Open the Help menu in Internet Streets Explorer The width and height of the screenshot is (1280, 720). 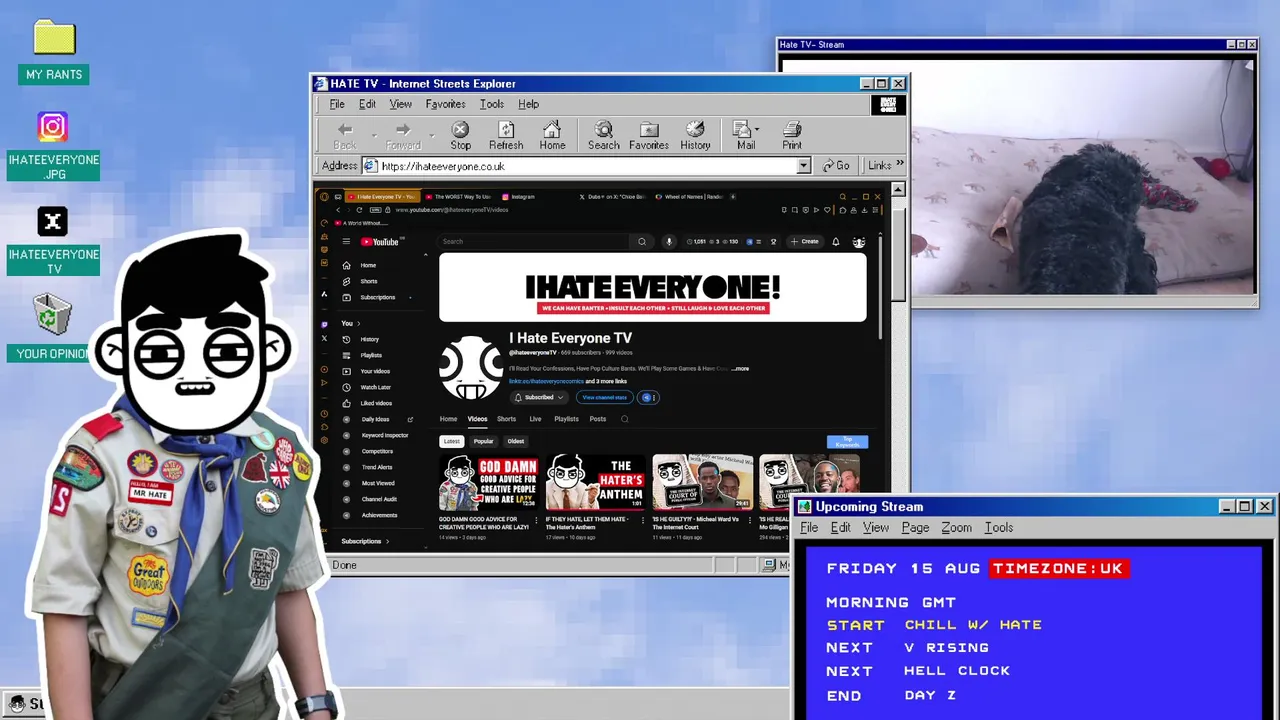528,104
